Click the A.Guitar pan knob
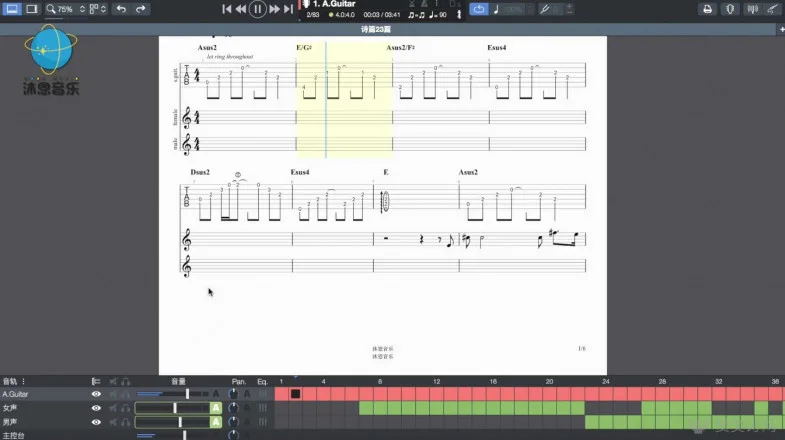Image resolution: width=785 pixels, height=440 pixels. (x=233, y=394)
